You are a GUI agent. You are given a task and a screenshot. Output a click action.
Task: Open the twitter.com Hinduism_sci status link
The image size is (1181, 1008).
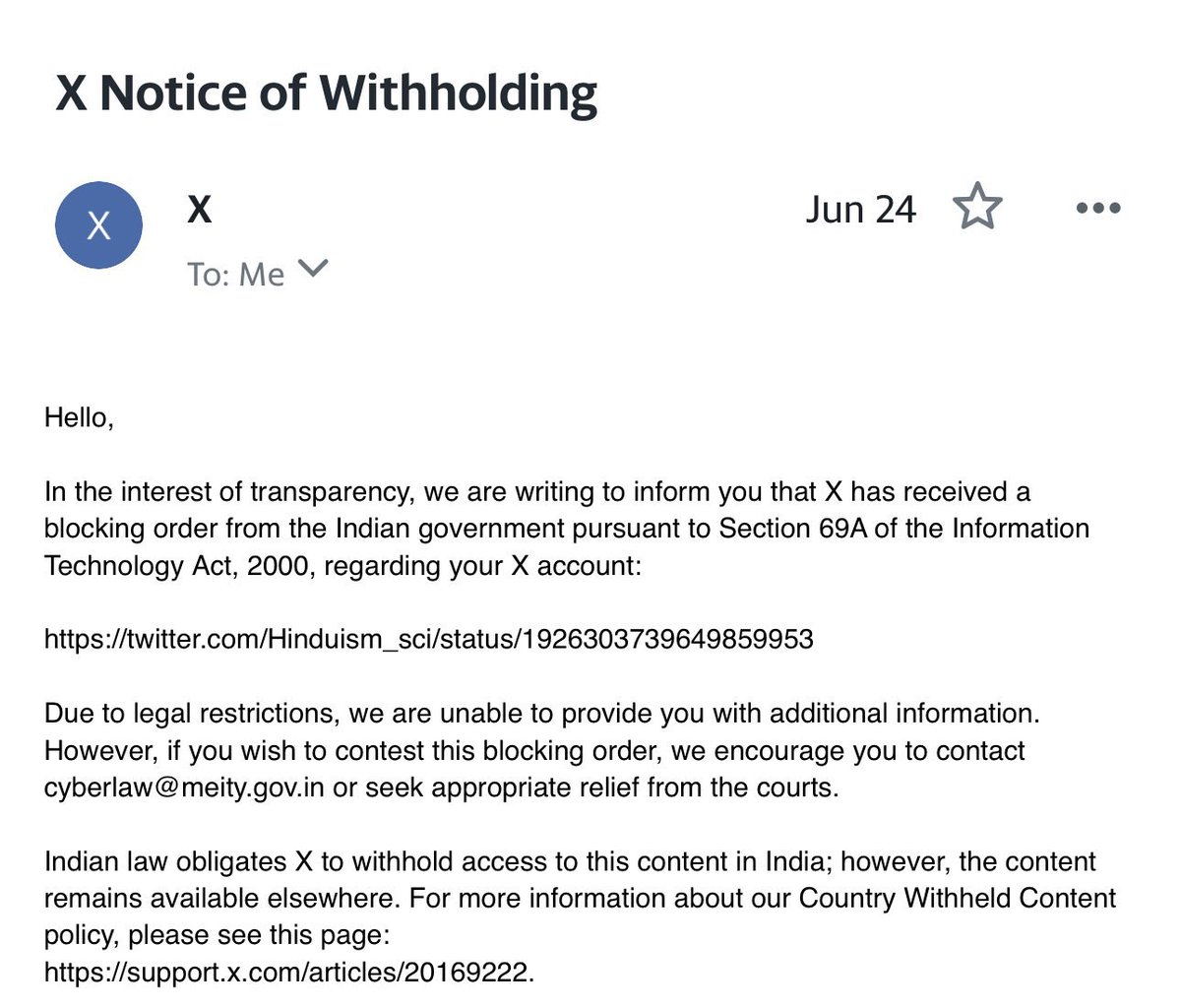point(429,640)
